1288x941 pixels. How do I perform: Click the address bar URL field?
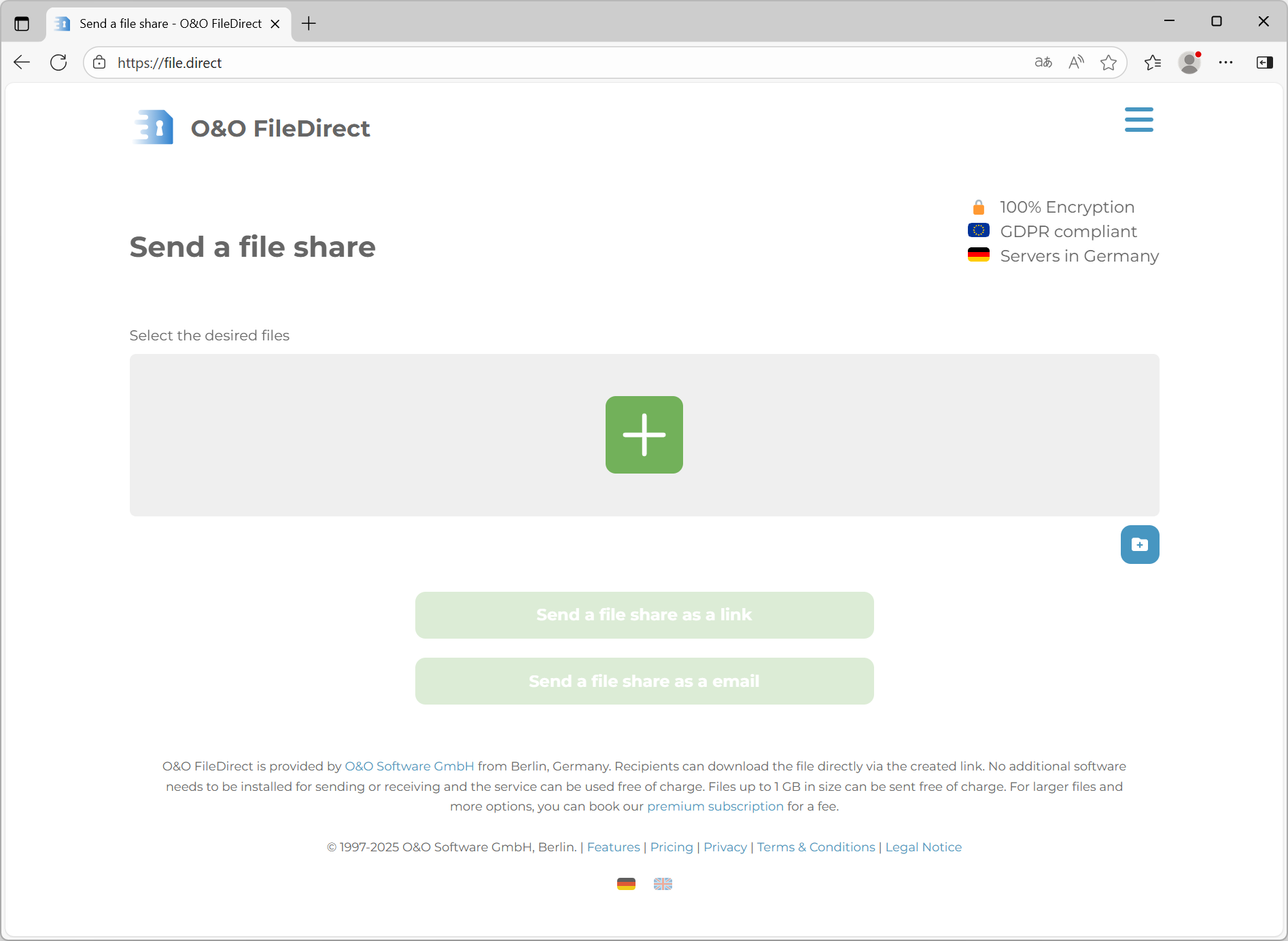pyautogui.click(x=544, y=63)
